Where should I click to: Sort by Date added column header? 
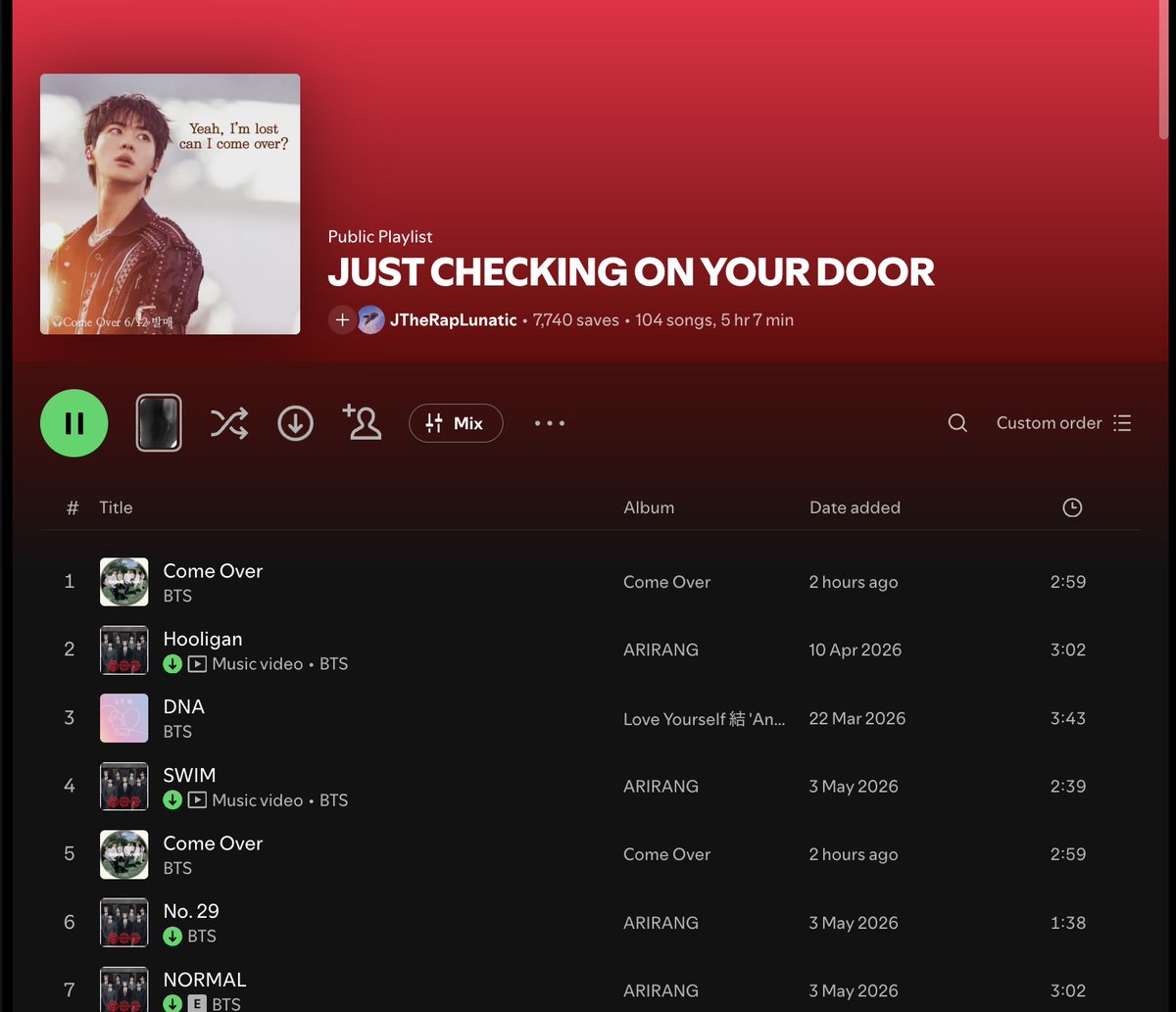[x=855, y=507]
